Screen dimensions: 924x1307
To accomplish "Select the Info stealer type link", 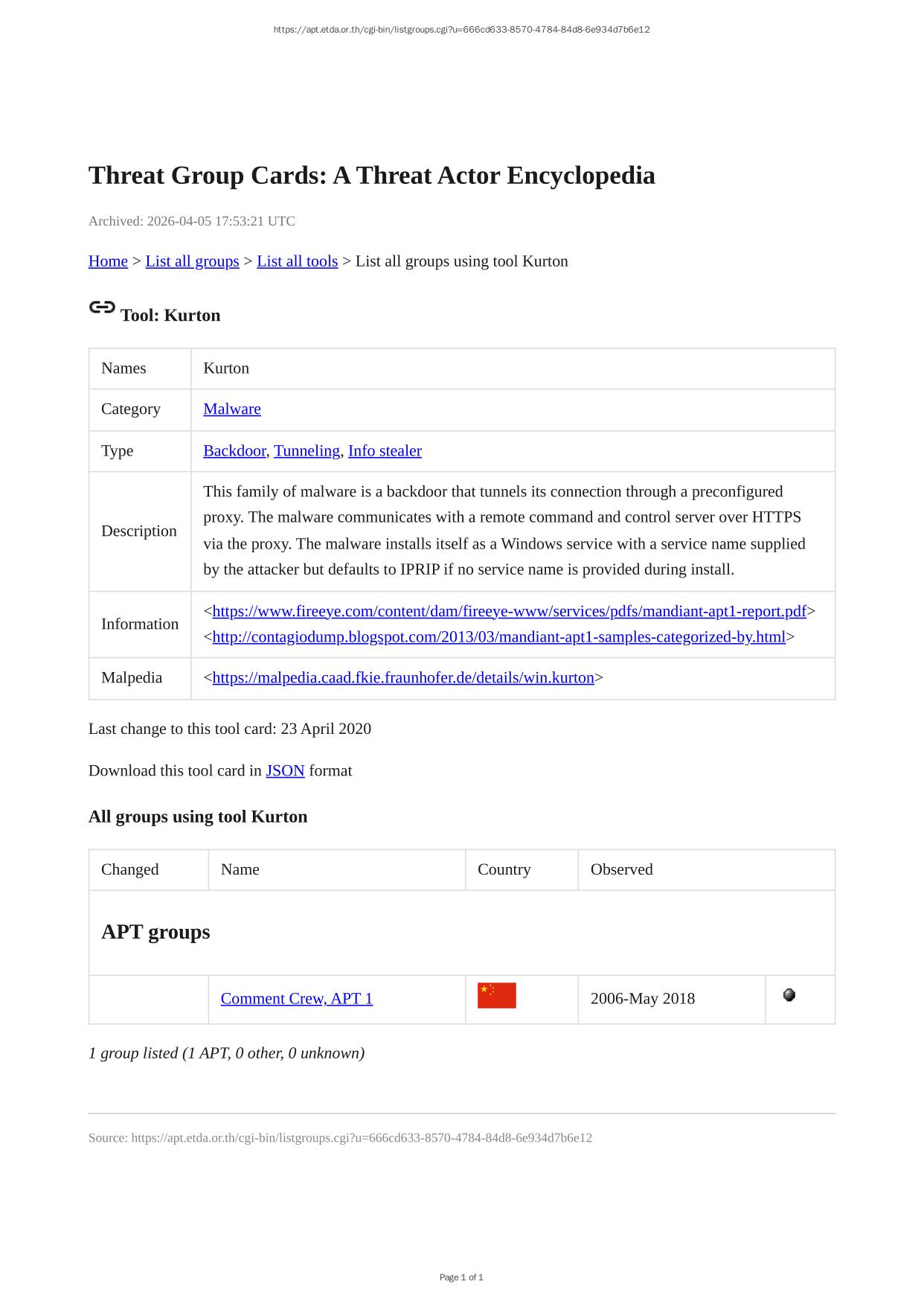I will [x=385, y=450].
